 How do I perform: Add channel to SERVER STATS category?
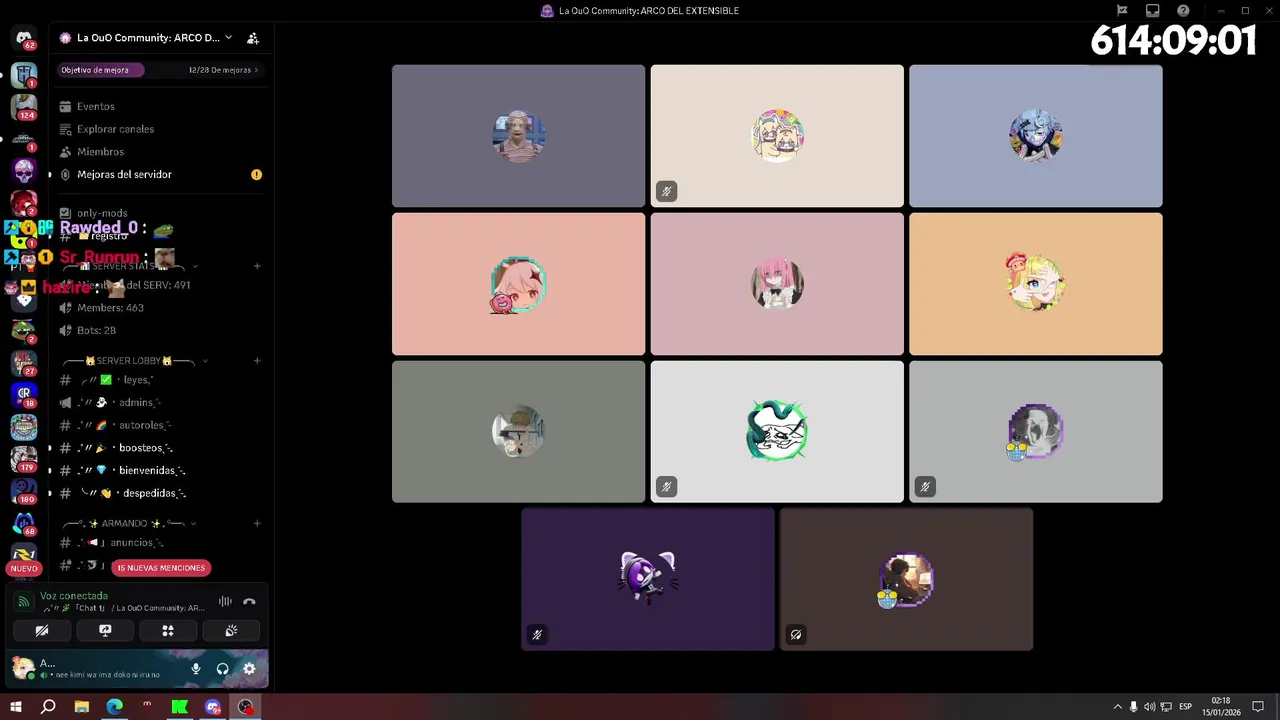point(257,266)
